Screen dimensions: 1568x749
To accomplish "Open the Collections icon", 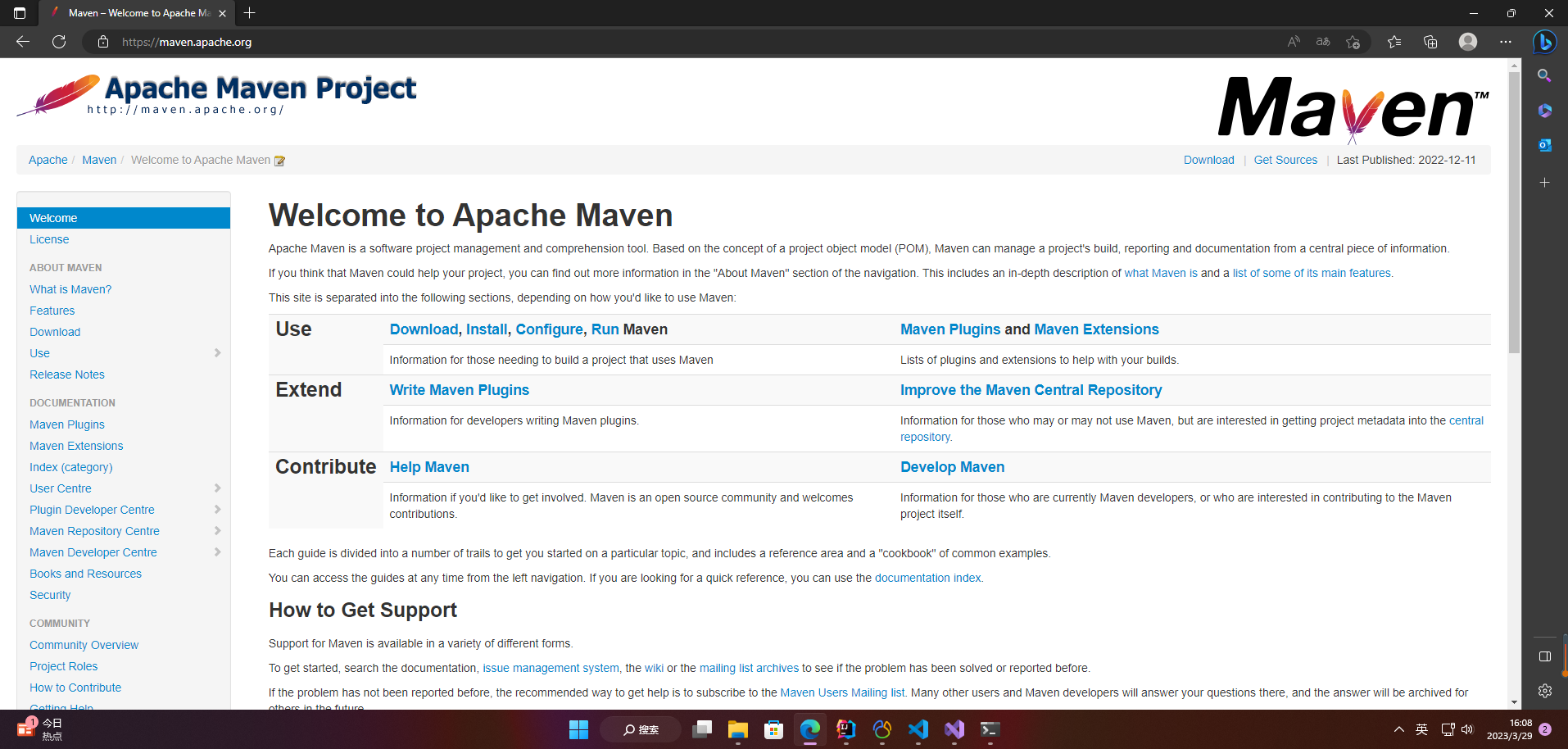I will coord(1430,42).
